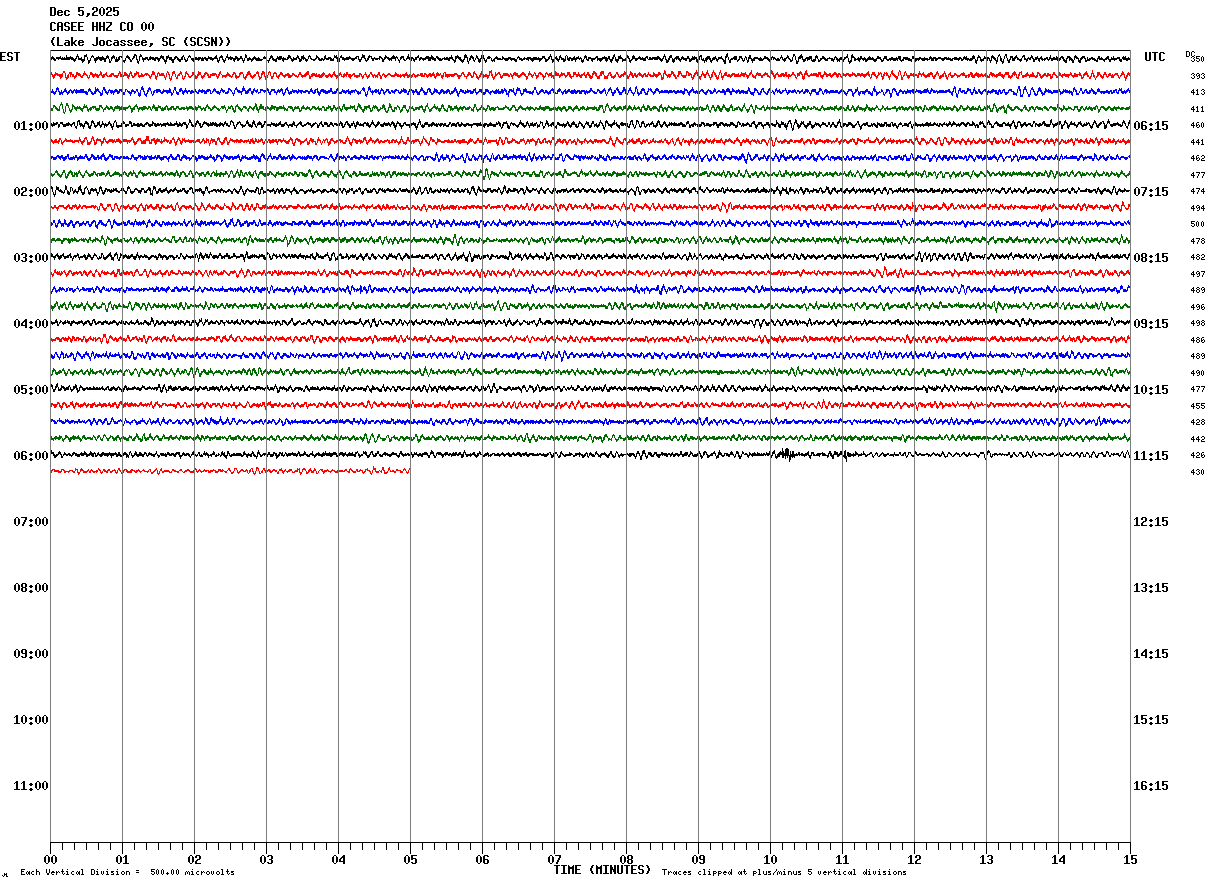Click minute axis label '15'
1210x886 pixels.
(x=1130, y=860)
